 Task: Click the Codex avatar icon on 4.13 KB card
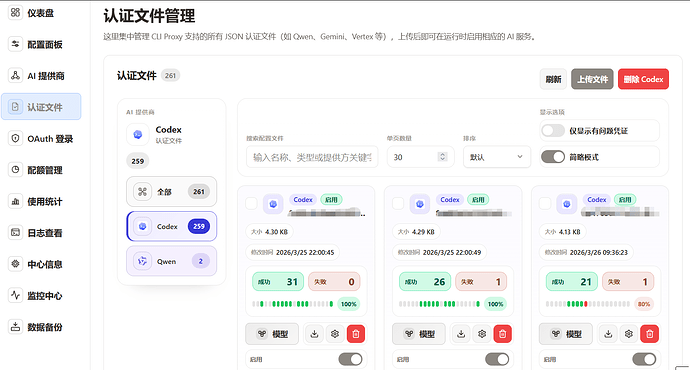click(x=567, y=204)
